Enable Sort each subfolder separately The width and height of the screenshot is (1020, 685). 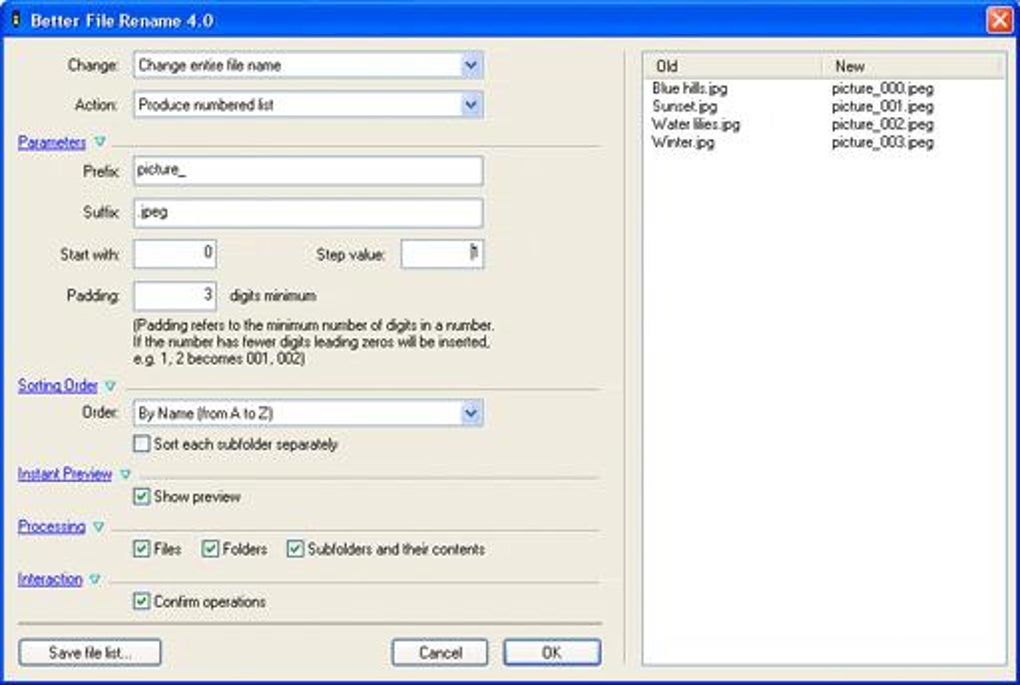141,444
